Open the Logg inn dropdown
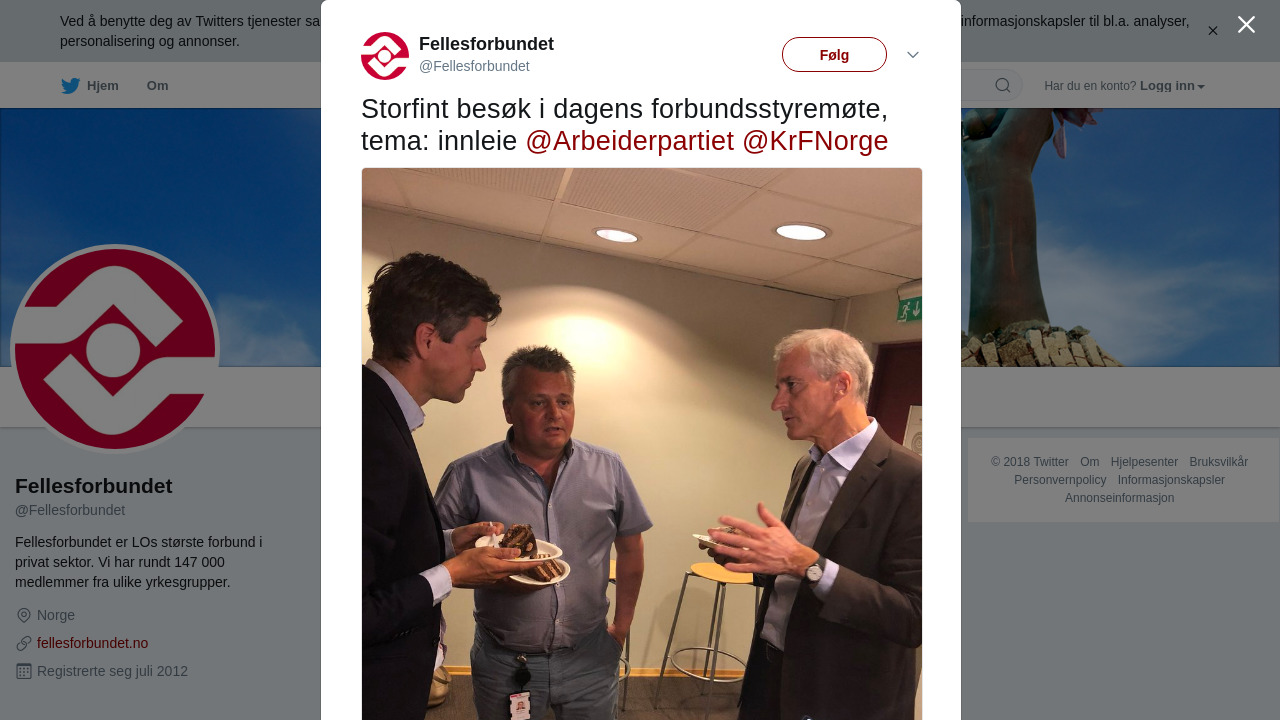 pyautogui.click(x=1172, y=86)
